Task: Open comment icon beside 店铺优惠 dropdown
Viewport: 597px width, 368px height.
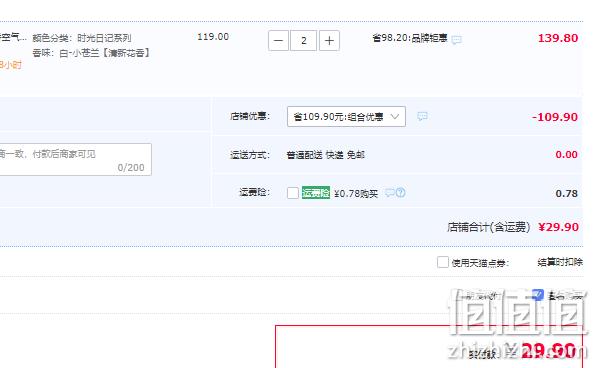Action: click(x=422, y=116)
